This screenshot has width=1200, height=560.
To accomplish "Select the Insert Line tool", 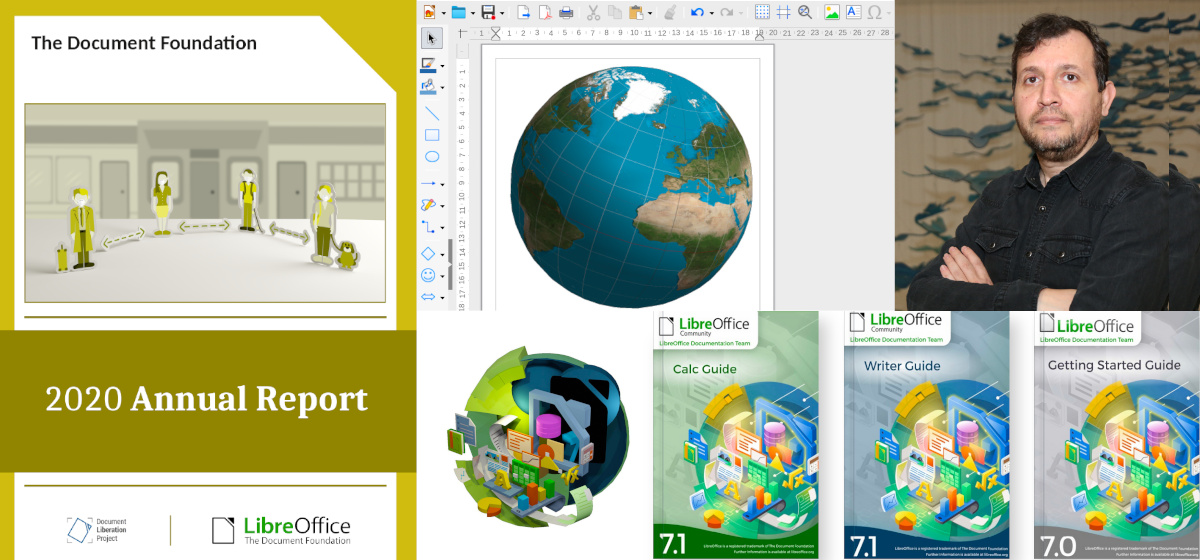I will tap(432, 113).
